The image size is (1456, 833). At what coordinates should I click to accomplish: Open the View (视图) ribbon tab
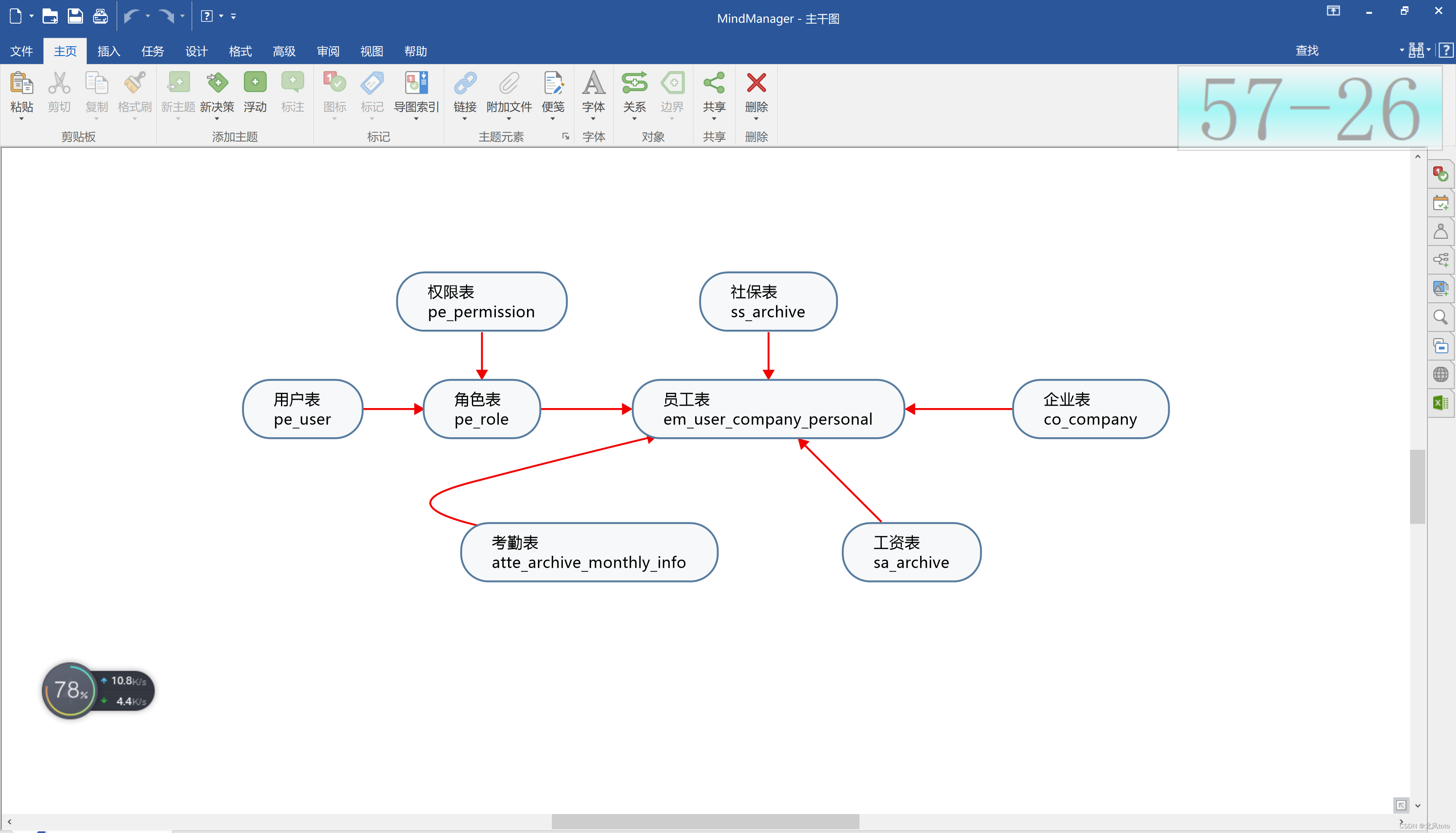point(372,51)
